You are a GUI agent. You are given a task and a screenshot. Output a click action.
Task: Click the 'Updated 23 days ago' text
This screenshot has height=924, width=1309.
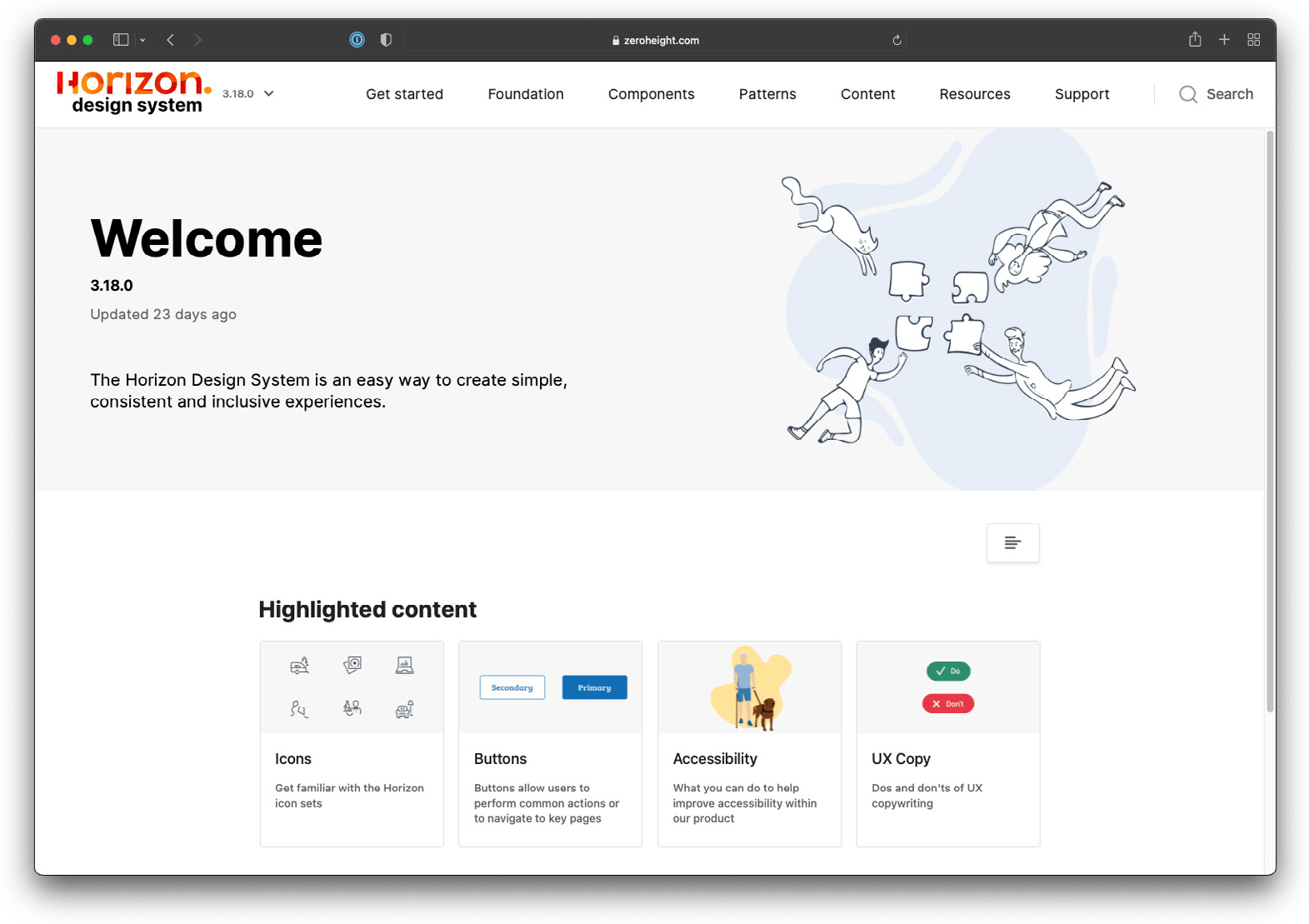pos(163,314)
